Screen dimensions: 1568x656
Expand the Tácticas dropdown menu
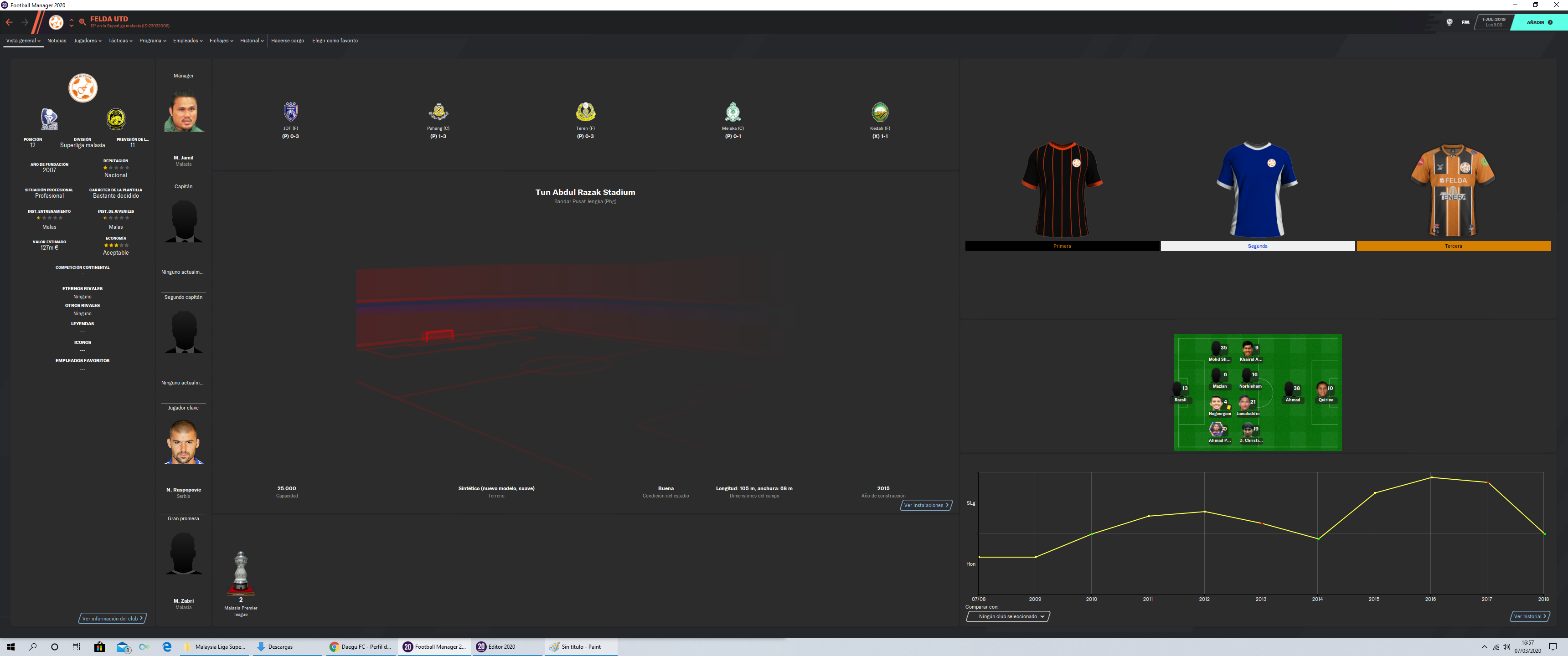(120, 41)
